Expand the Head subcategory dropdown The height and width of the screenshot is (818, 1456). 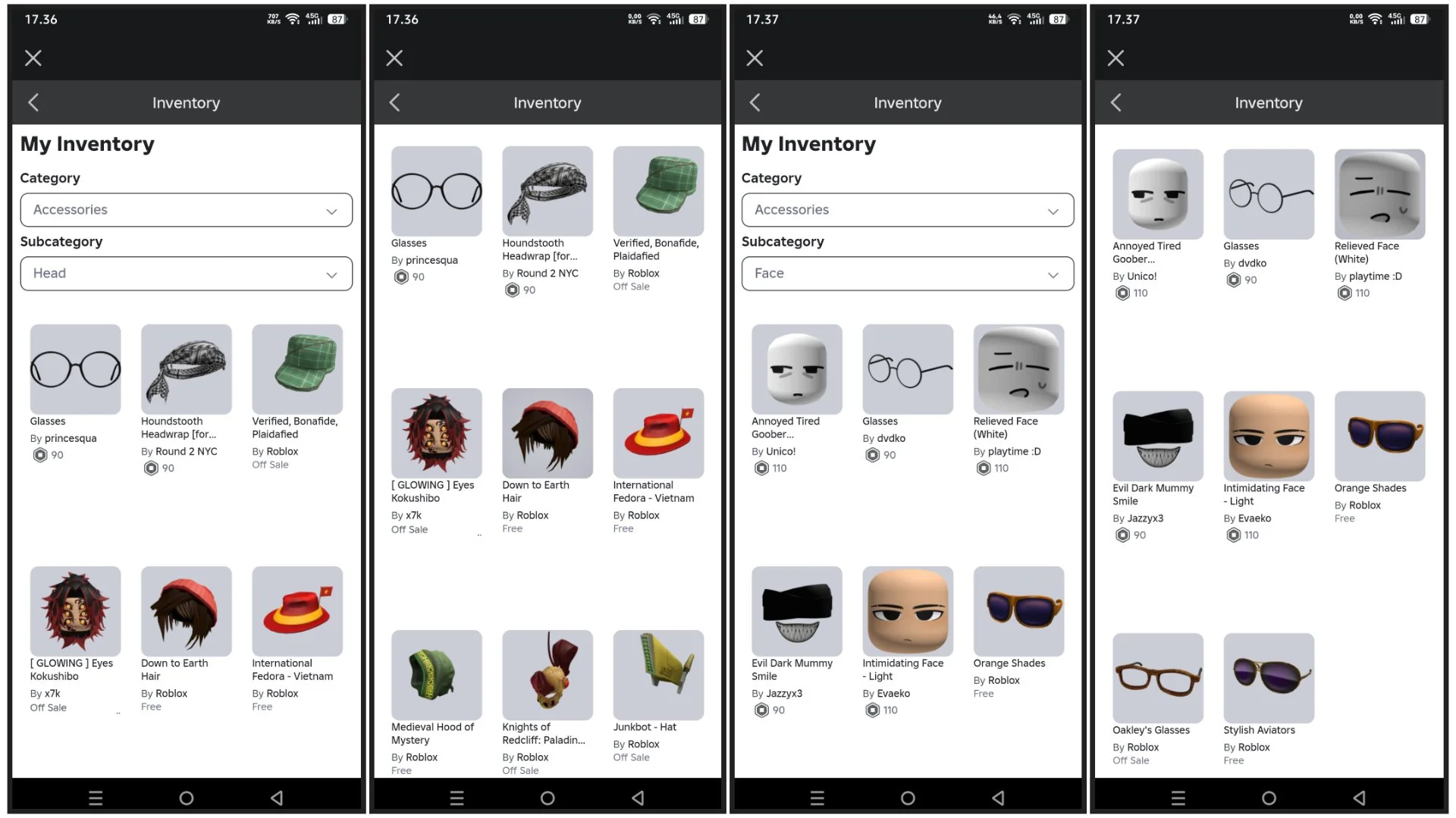(x=187, y=274)
